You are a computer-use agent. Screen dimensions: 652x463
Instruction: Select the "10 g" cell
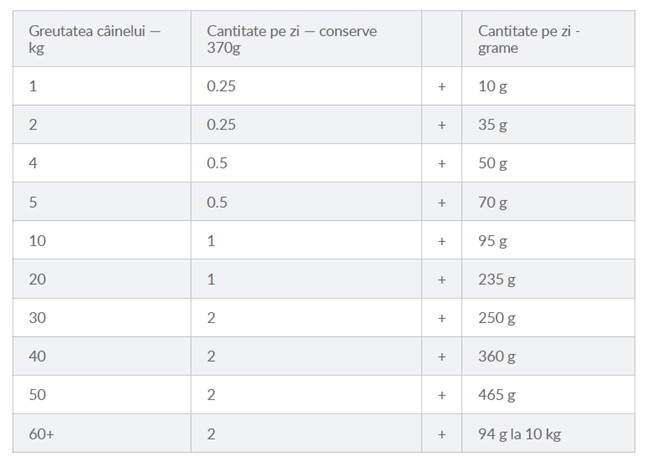(491, 86)
